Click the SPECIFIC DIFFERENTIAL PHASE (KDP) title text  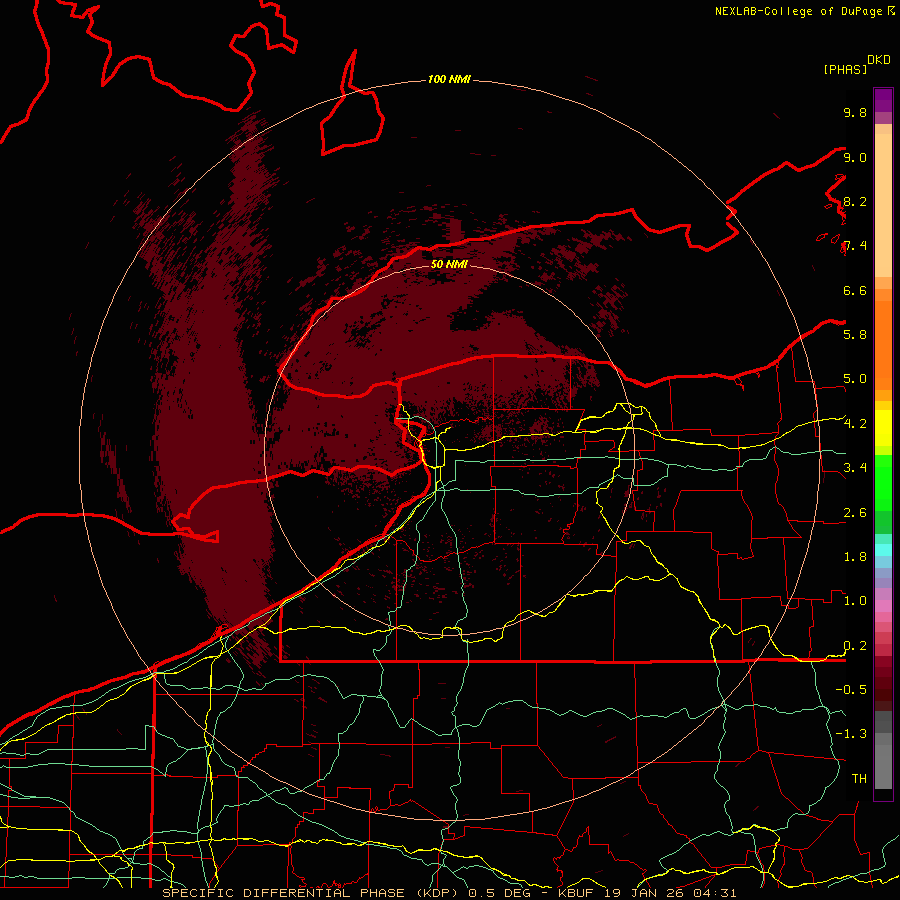point(312,893)
